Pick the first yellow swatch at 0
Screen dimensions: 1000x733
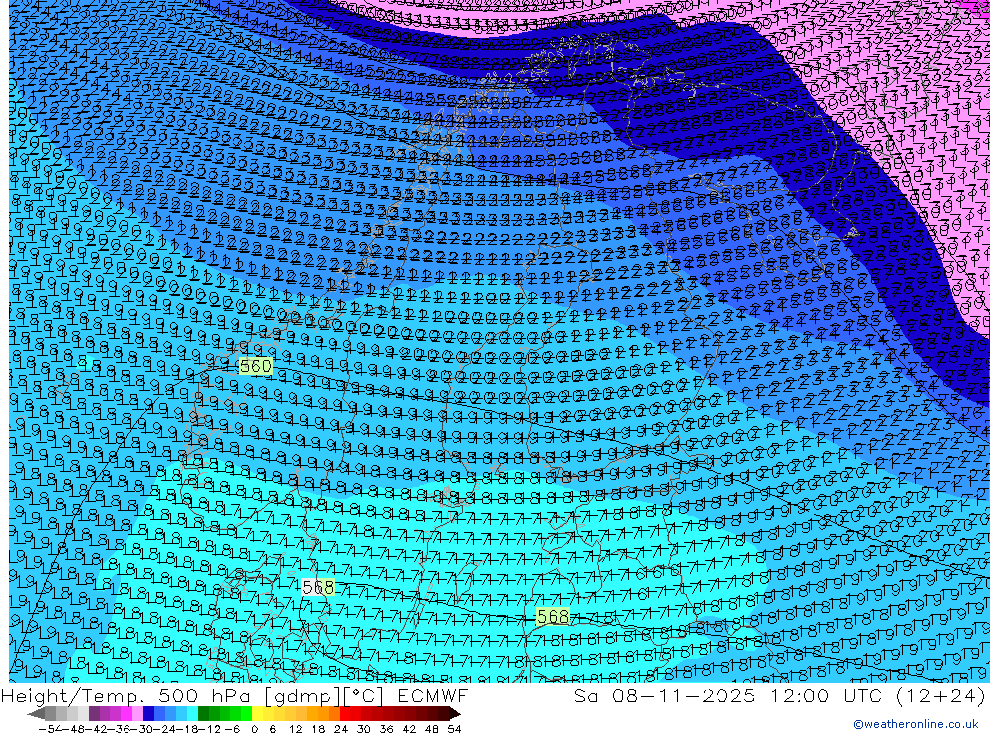(258, 714)
